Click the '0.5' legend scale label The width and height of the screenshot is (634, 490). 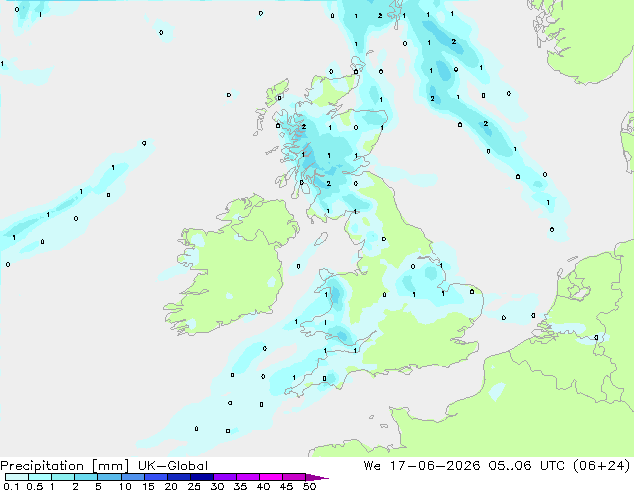35,486
